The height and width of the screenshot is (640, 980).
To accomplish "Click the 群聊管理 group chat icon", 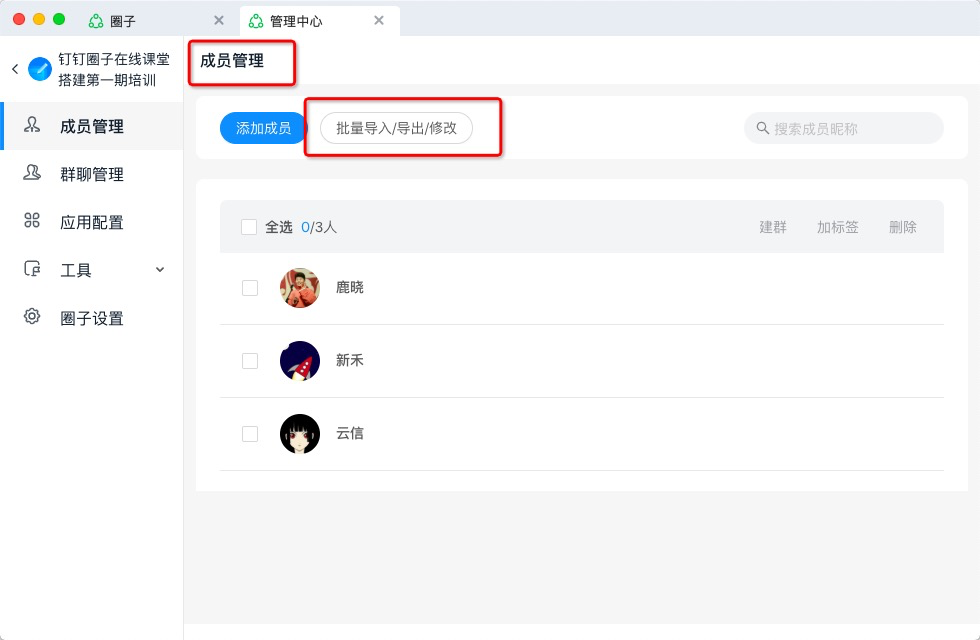I will pyautogui.click(x=32, y=172).
